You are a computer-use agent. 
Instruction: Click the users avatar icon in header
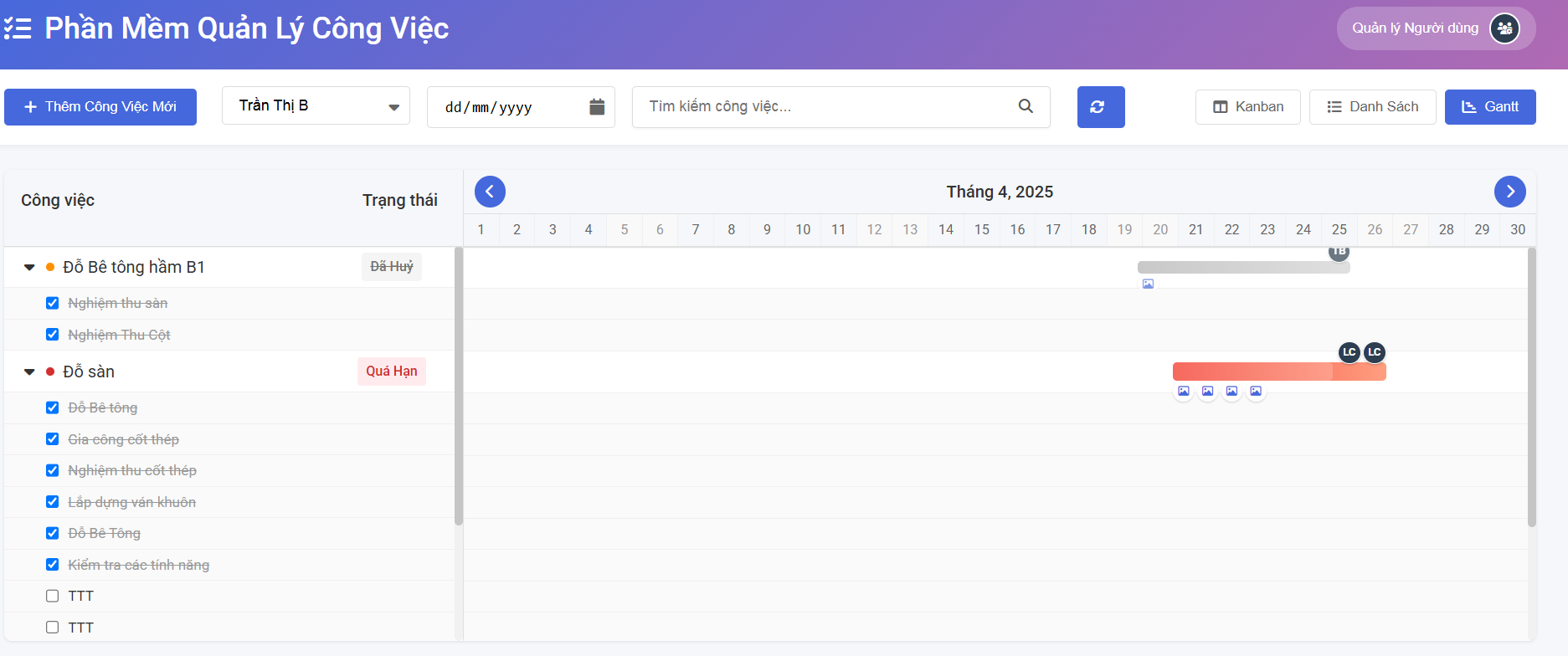[x=1504, y=28]
